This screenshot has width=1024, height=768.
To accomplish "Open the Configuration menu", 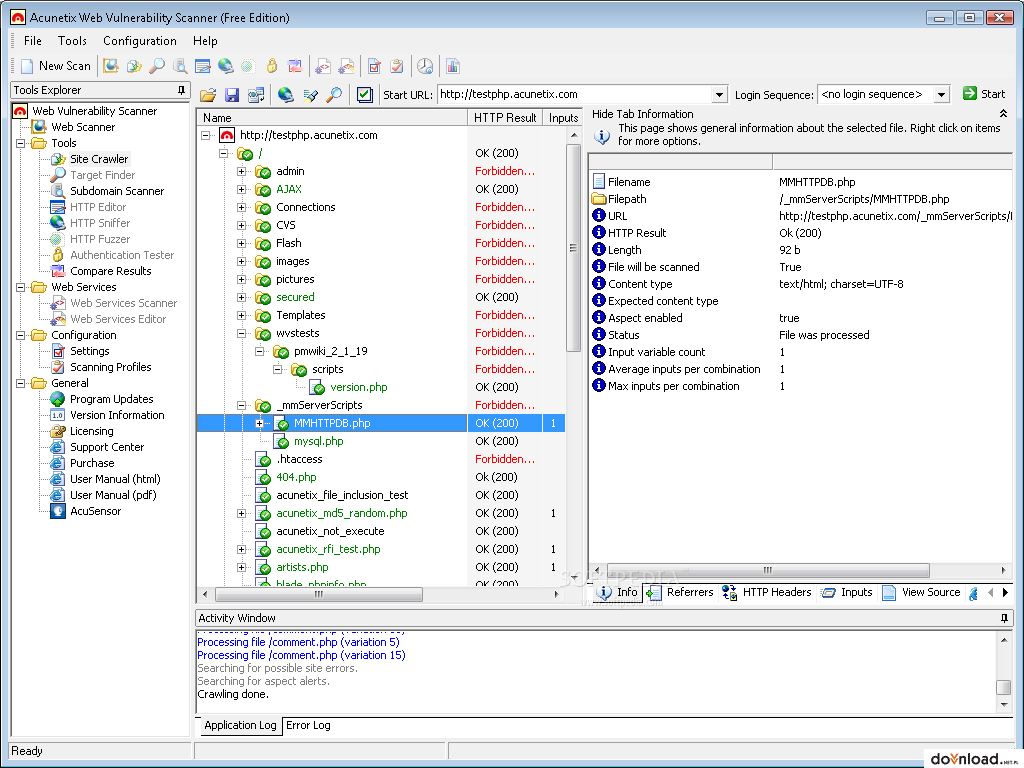I will point(140,40).
